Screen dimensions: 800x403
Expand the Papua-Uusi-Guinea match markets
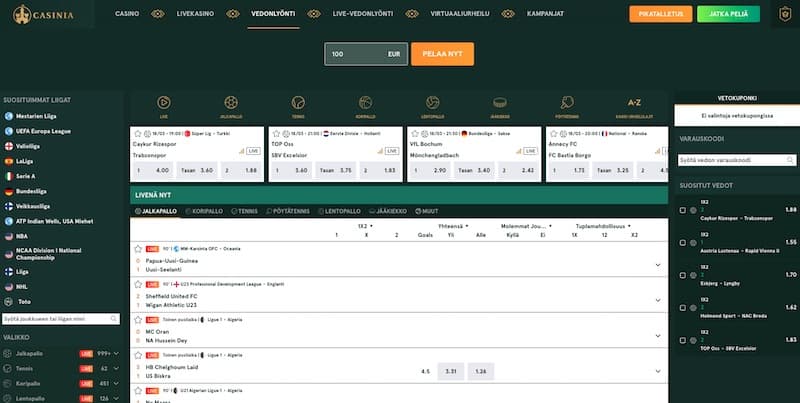click(658, 265)
